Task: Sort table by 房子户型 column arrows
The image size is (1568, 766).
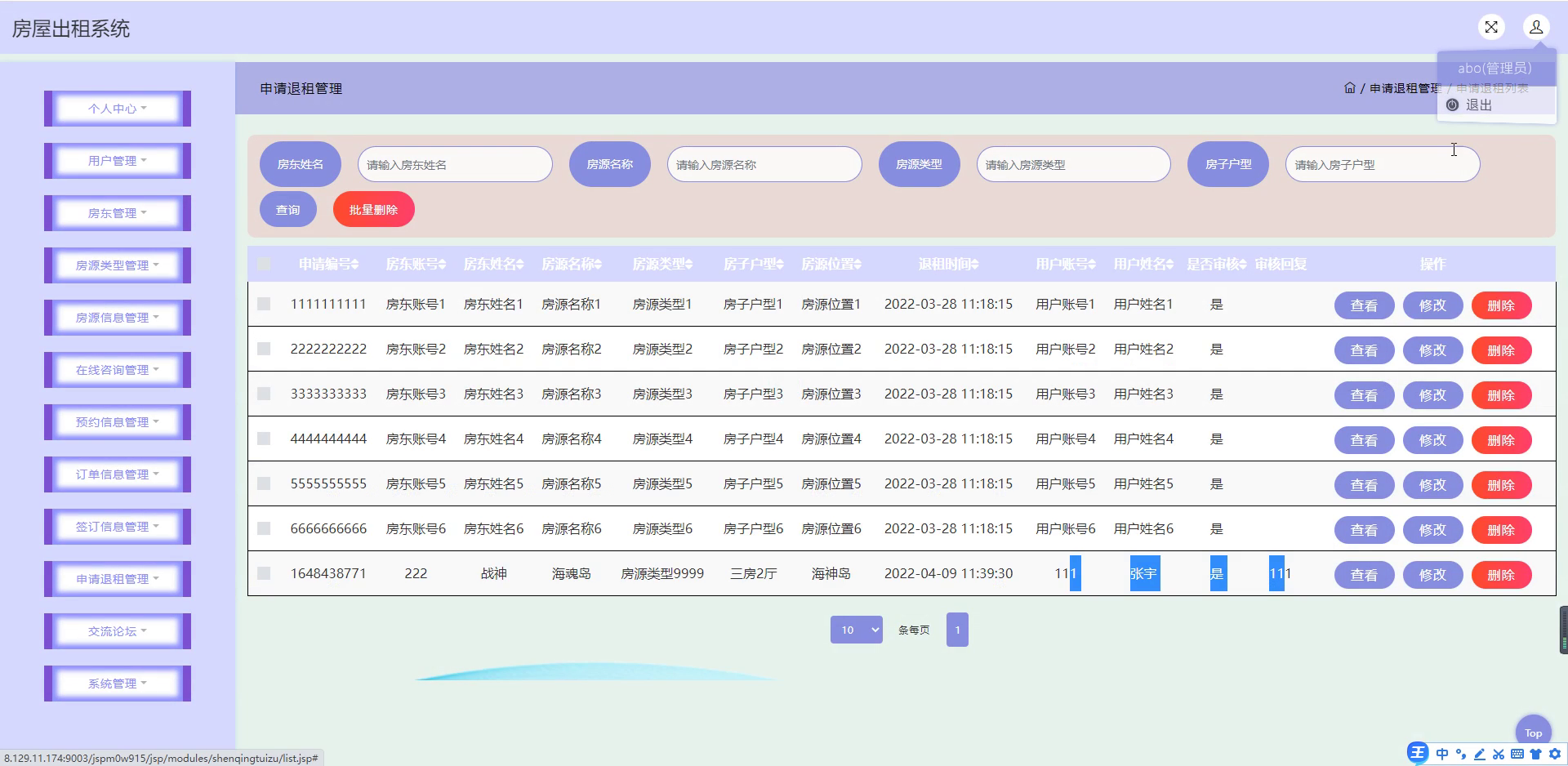Action: 780,265
